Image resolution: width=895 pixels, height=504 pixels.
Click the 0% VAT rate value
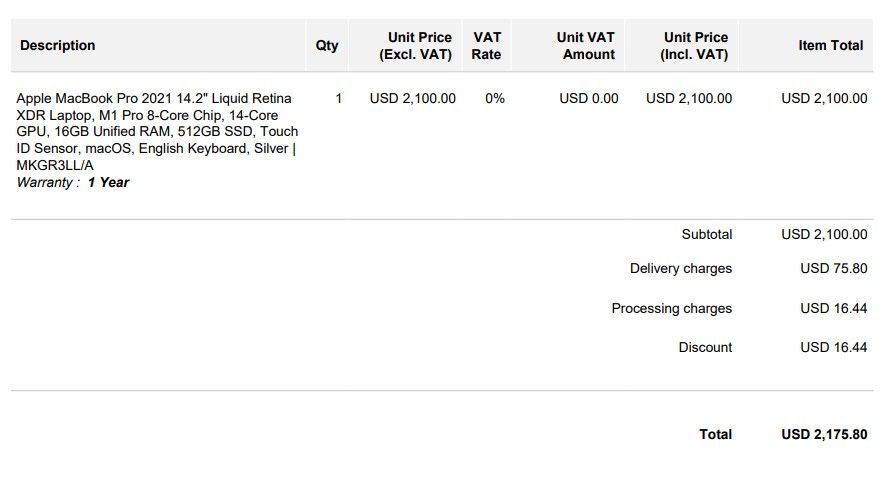pos(494,99)
